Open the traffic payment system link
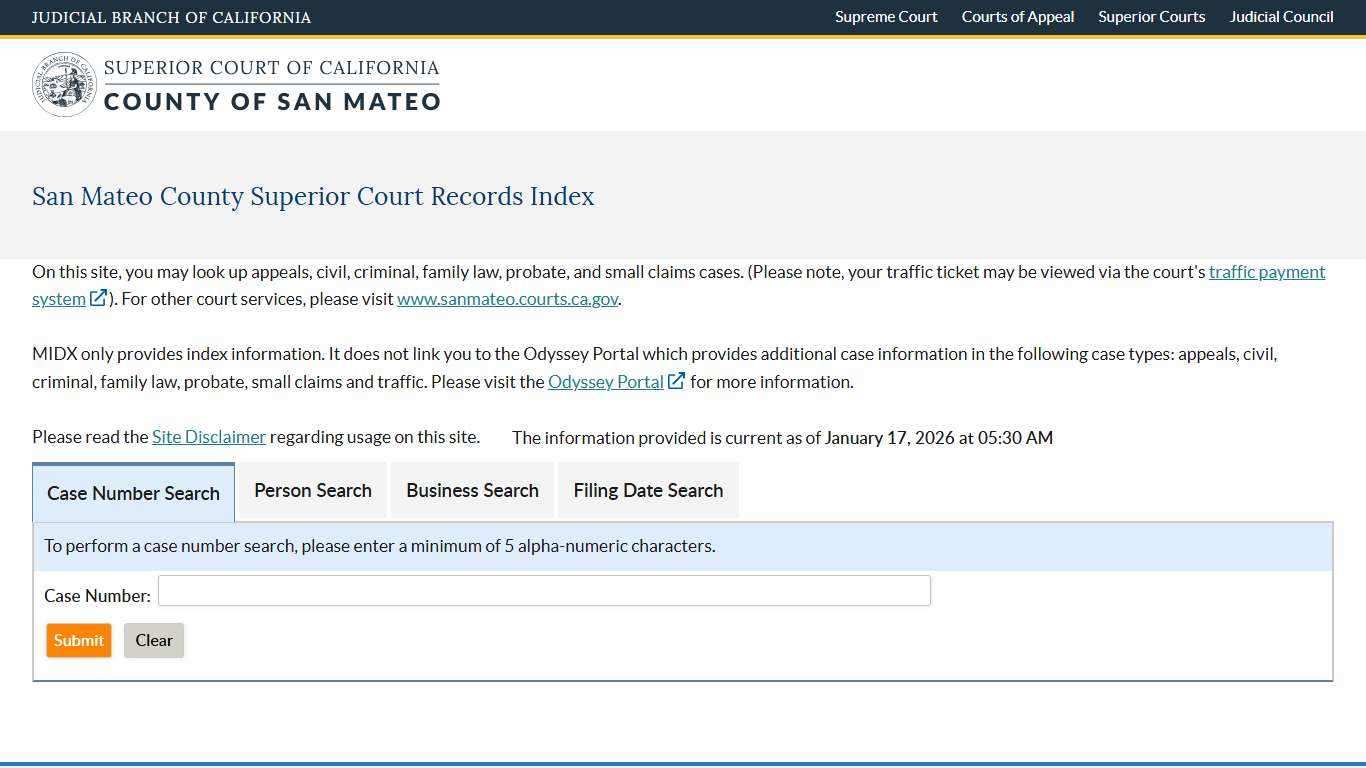The image size is (1366, 768). [1266, 271]
